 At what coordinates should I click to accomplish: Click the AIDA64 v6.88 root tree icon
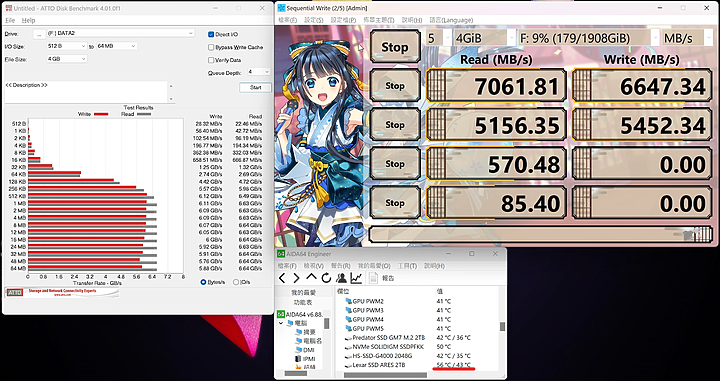pyautogui.click(x=281, y=314)
